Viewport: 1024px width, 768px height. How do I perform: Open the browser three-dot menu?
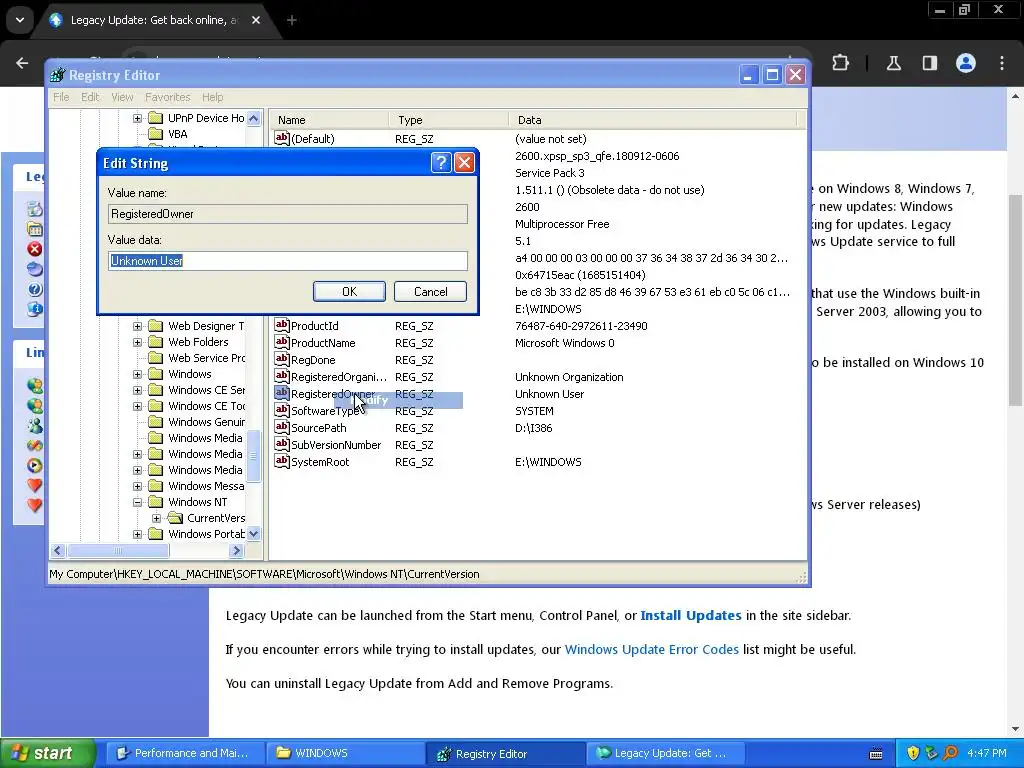click(1002, 63)
